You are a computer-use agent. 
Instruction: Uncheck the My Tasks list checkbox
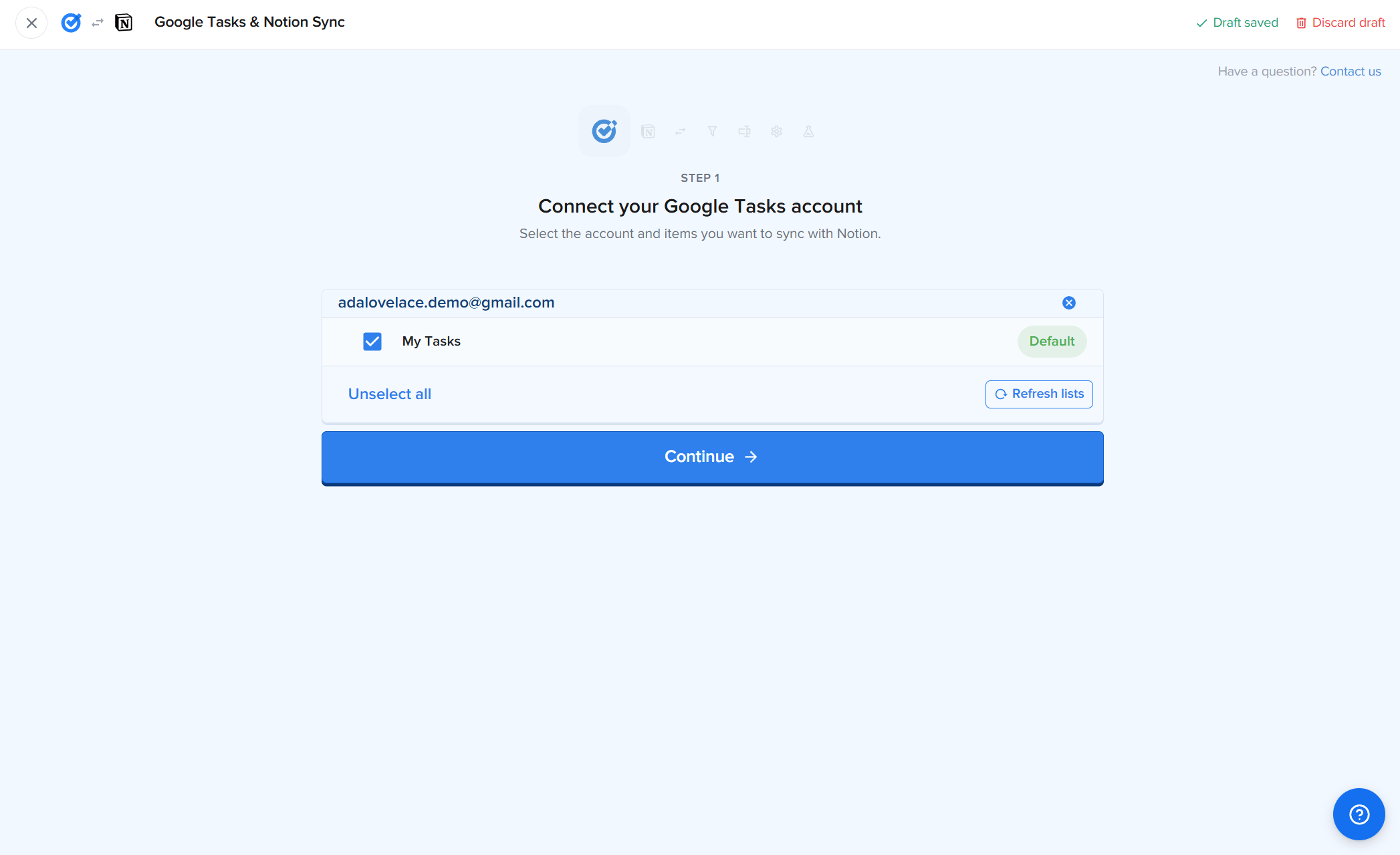(372, 342)
